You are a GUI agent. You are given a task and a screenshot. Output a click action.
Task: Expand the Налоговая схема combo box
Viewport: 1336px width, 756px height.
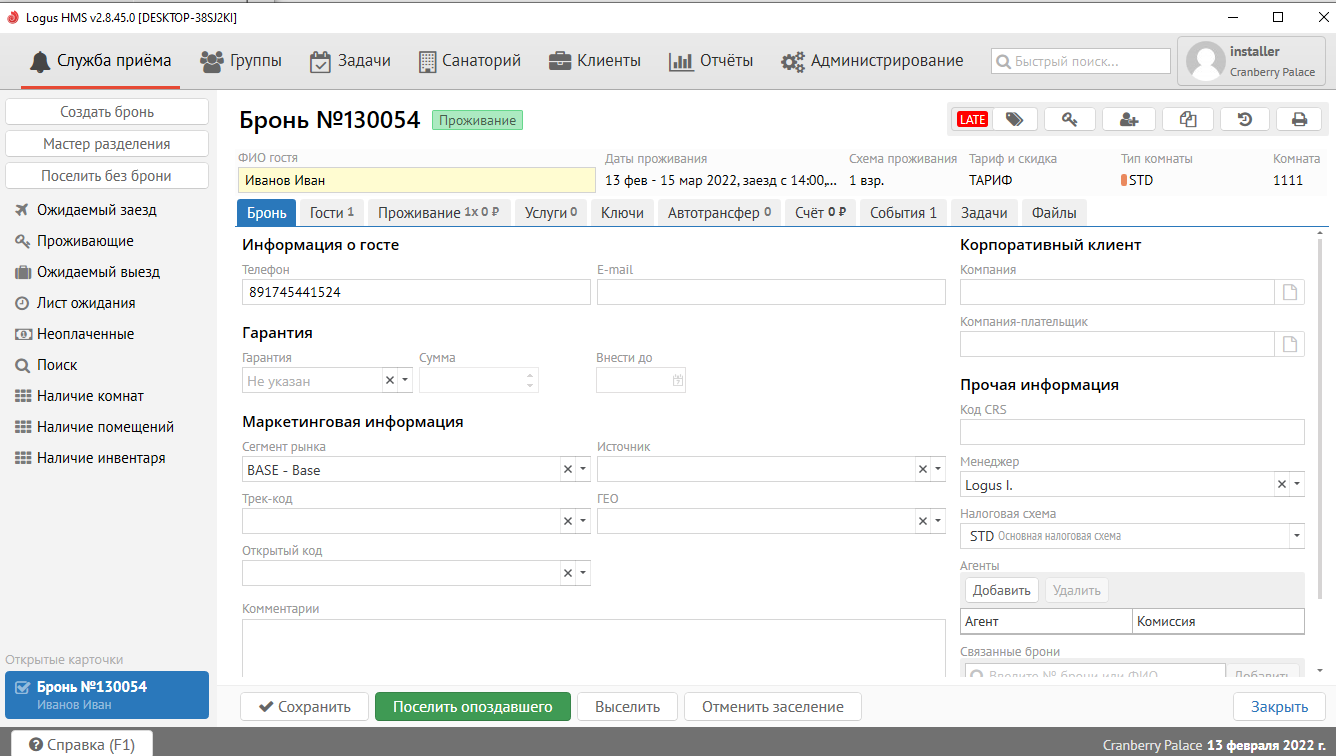point(1297,536)
